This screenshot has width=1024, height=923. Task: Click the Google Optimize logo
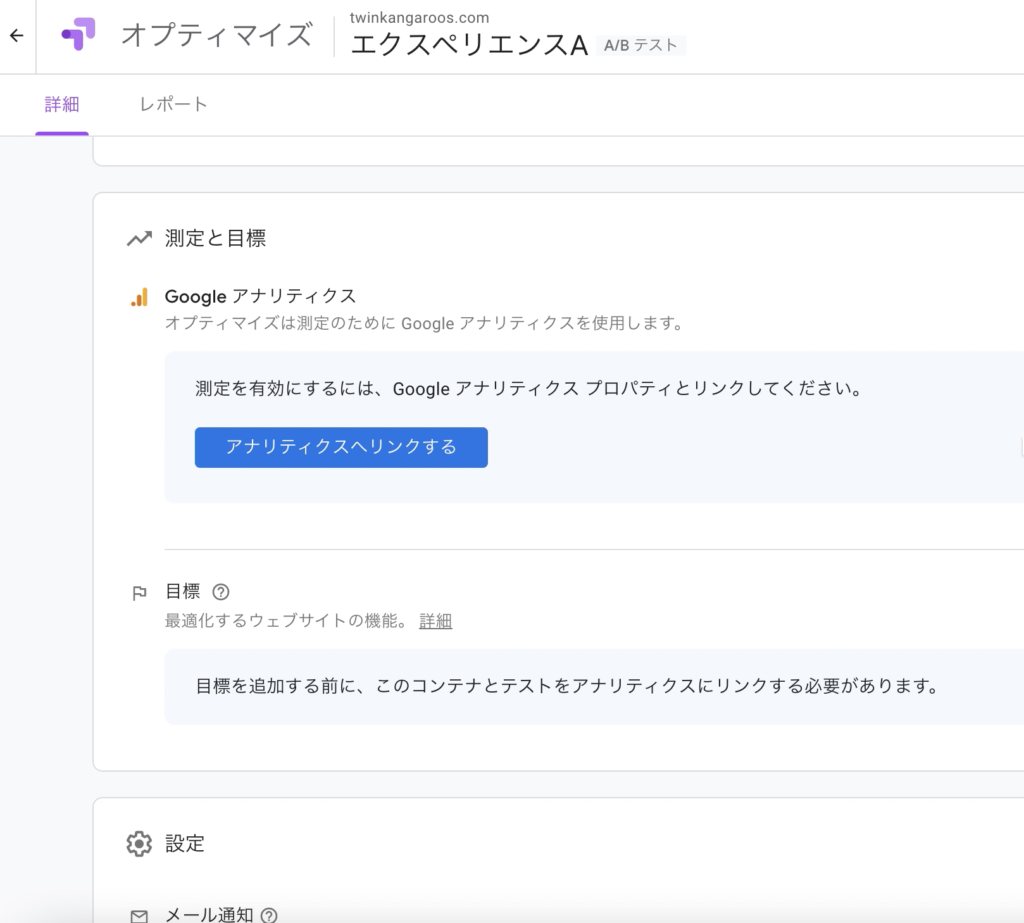click(78, 34)
